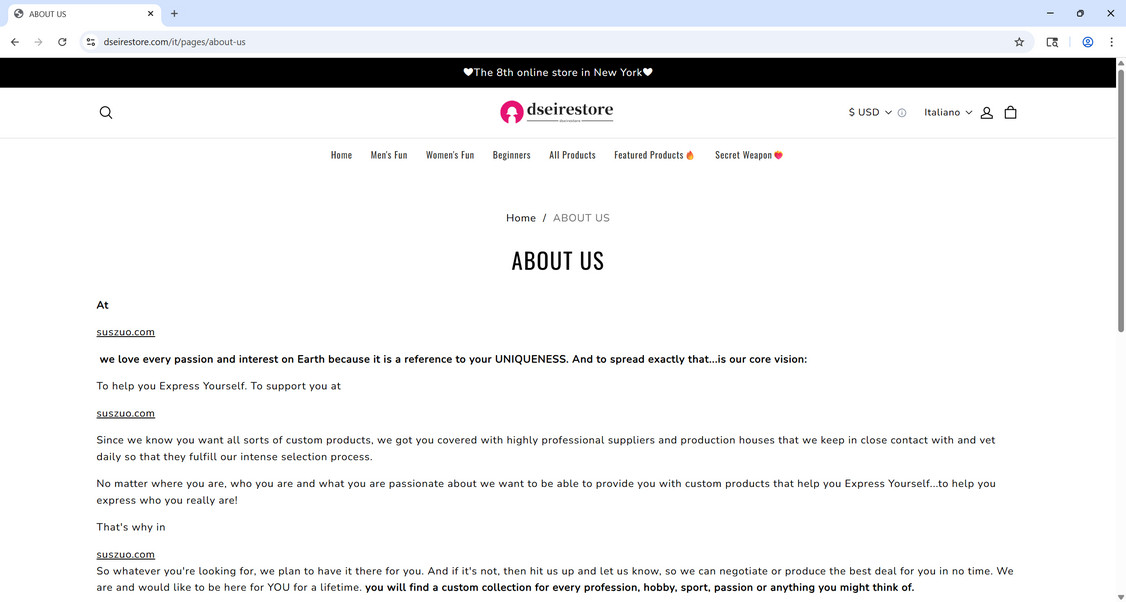Open the shopping bag cart icon
The width and height of the screenshot is (1126, 602).
click(x=1010, y=112)
